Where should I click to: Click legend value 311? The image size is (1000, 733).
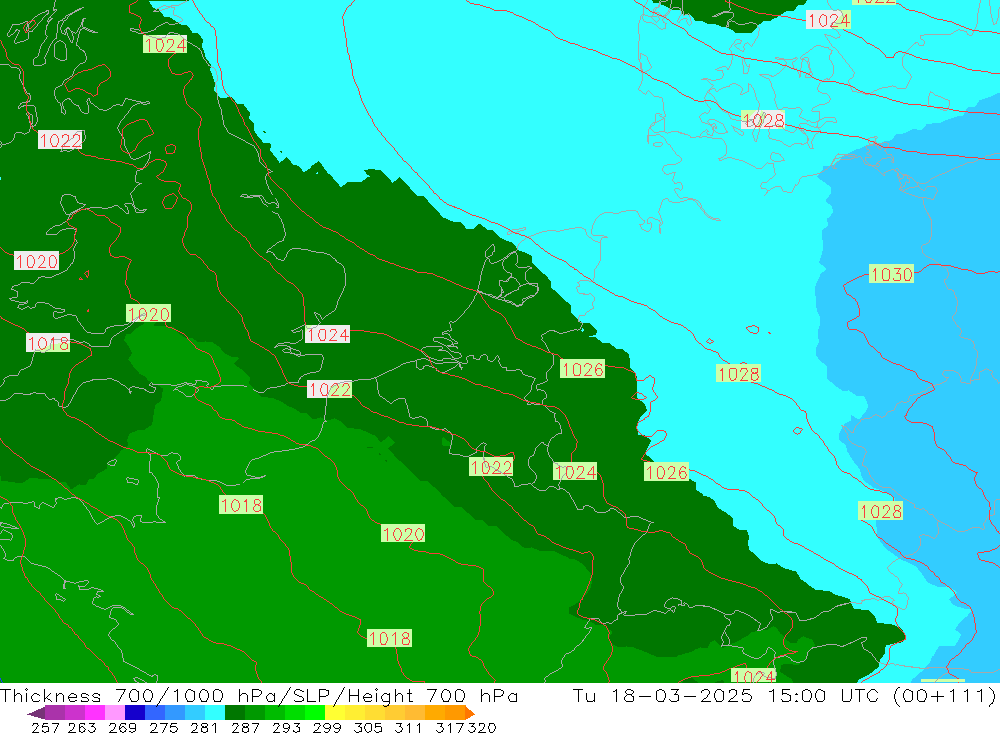pos(407,727)
